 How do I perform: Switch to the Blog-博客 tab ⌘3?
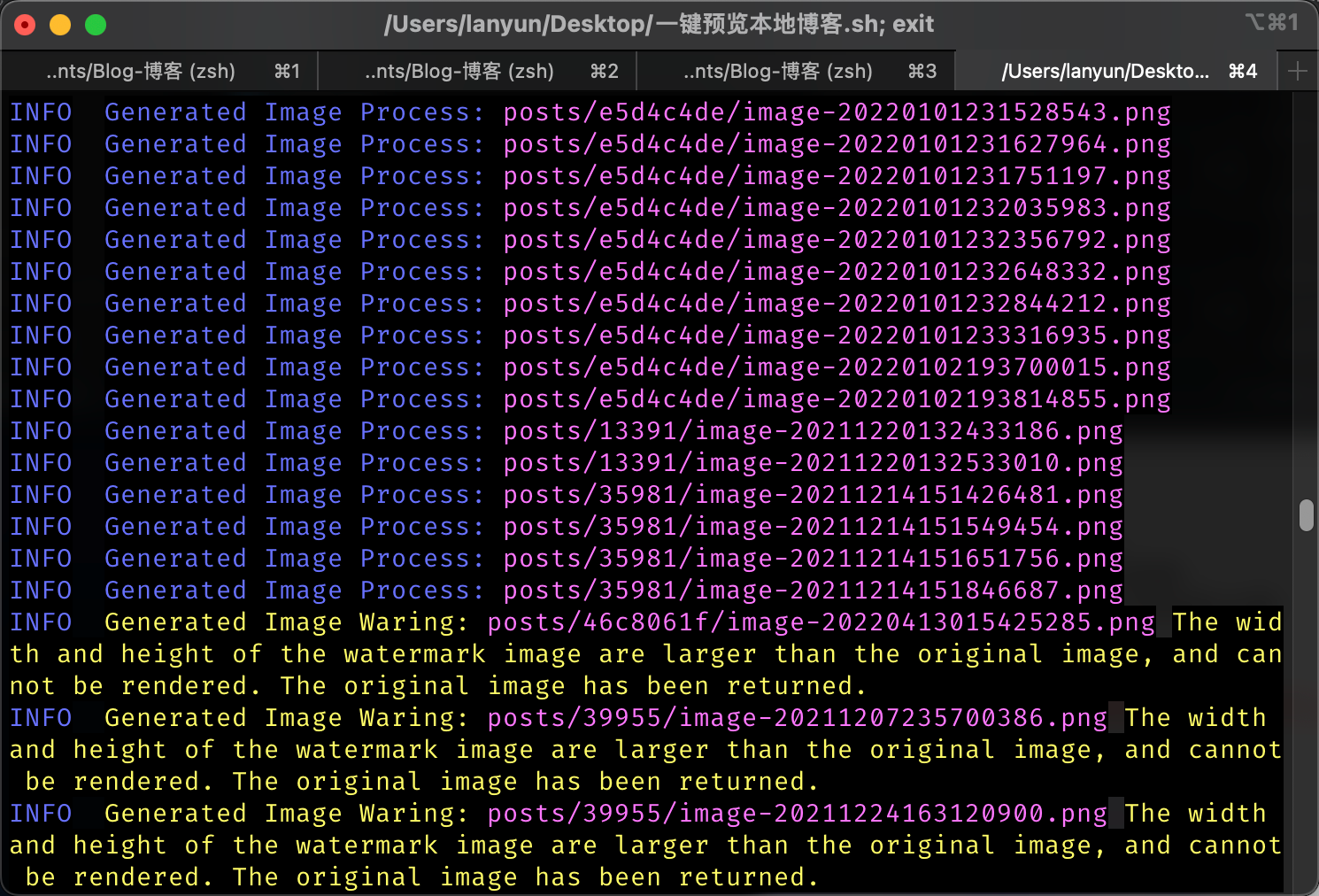coord(796,72)
